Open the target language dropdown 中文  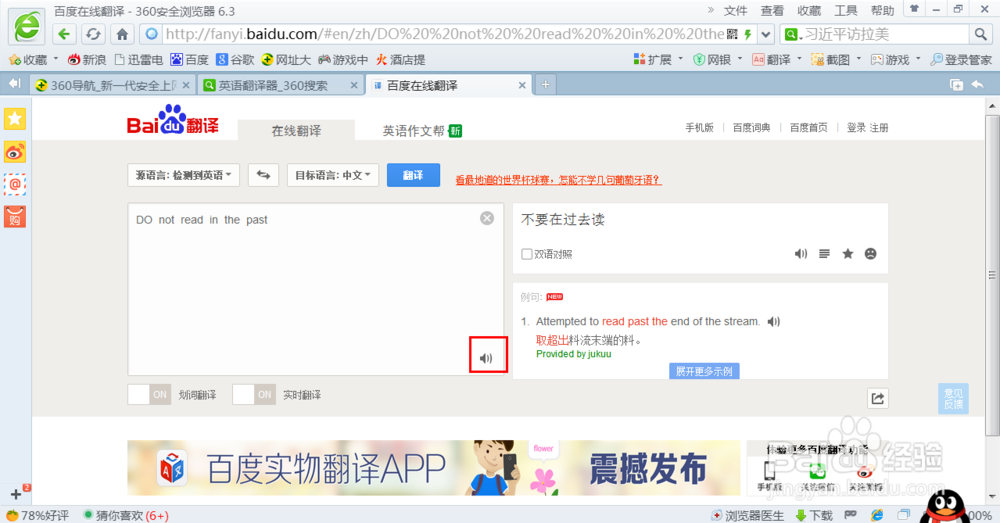333,175
